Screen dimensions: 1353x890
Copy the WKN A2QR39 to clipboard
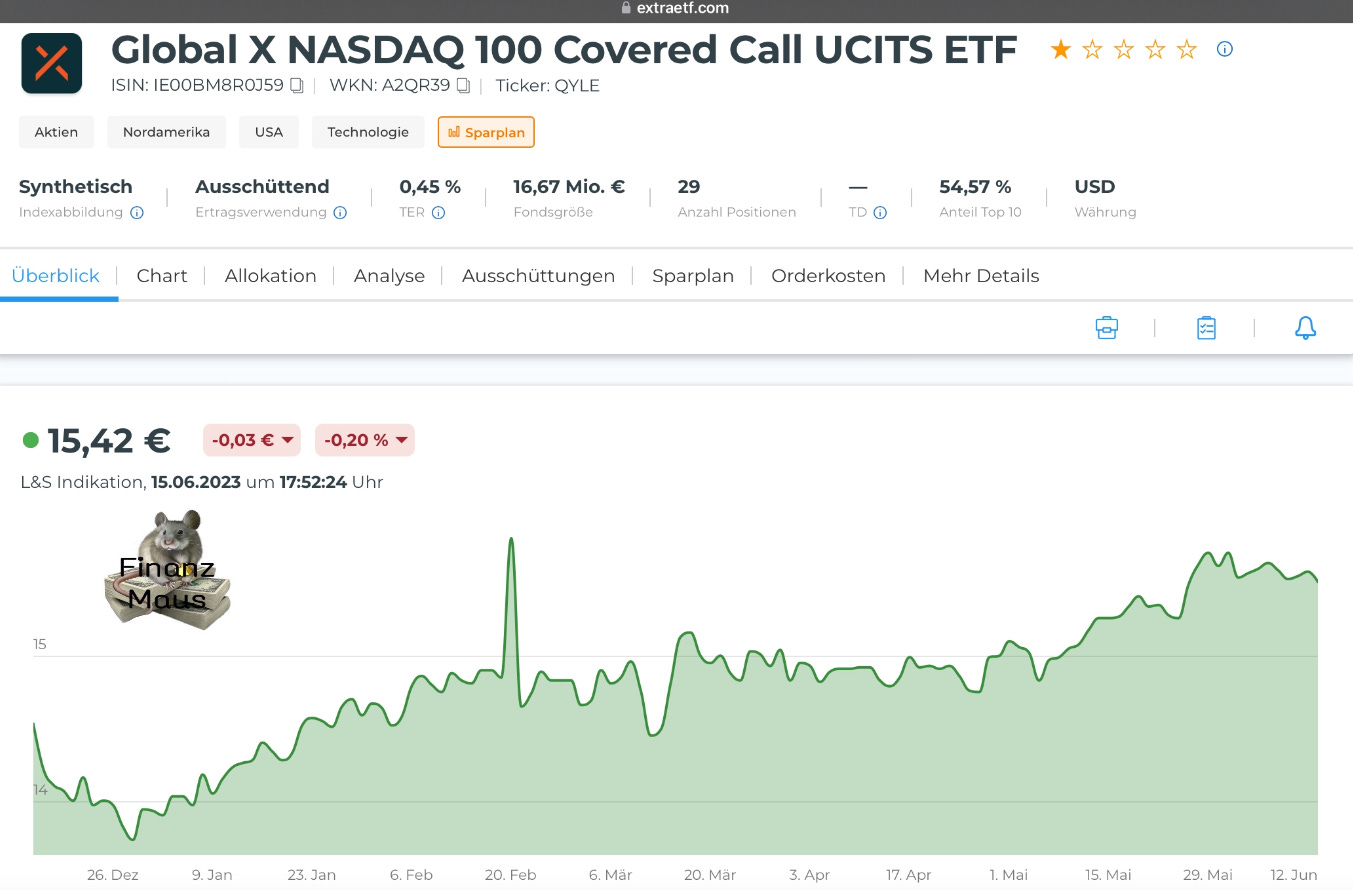[x=463, y=86]
